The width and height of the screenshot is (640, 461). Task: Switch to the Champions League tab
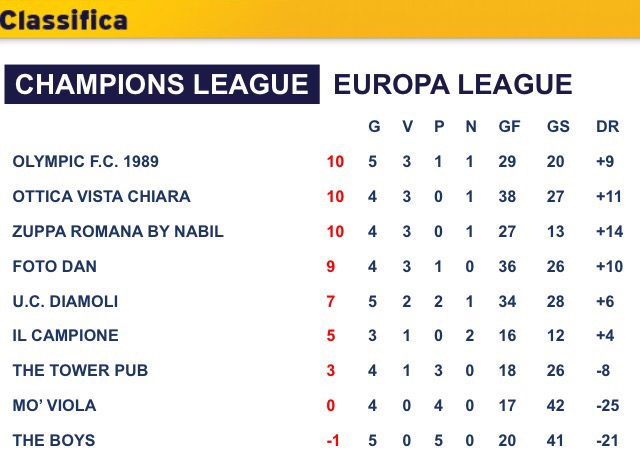162,85
